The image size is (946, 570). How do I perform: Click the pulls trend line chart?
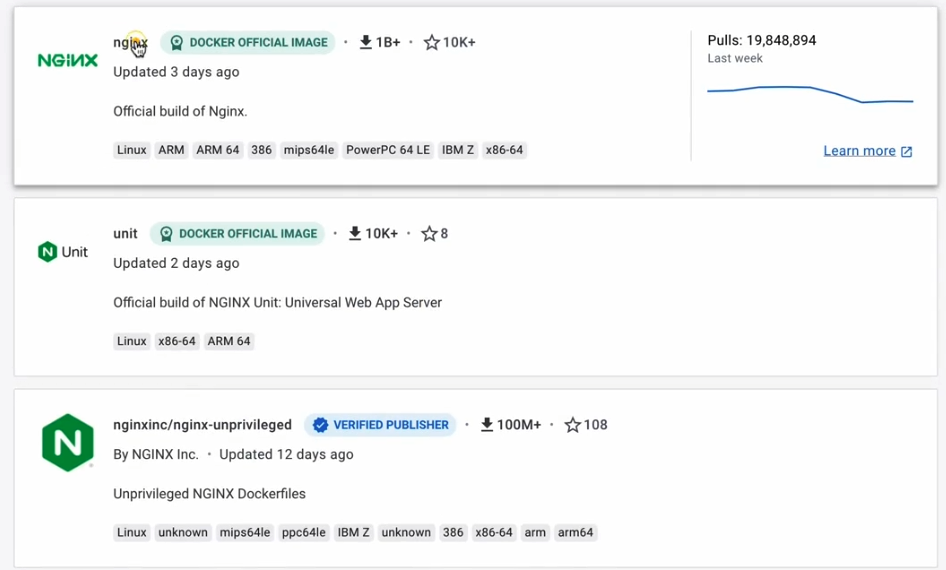pyautogui.click(x=810, y=94)
